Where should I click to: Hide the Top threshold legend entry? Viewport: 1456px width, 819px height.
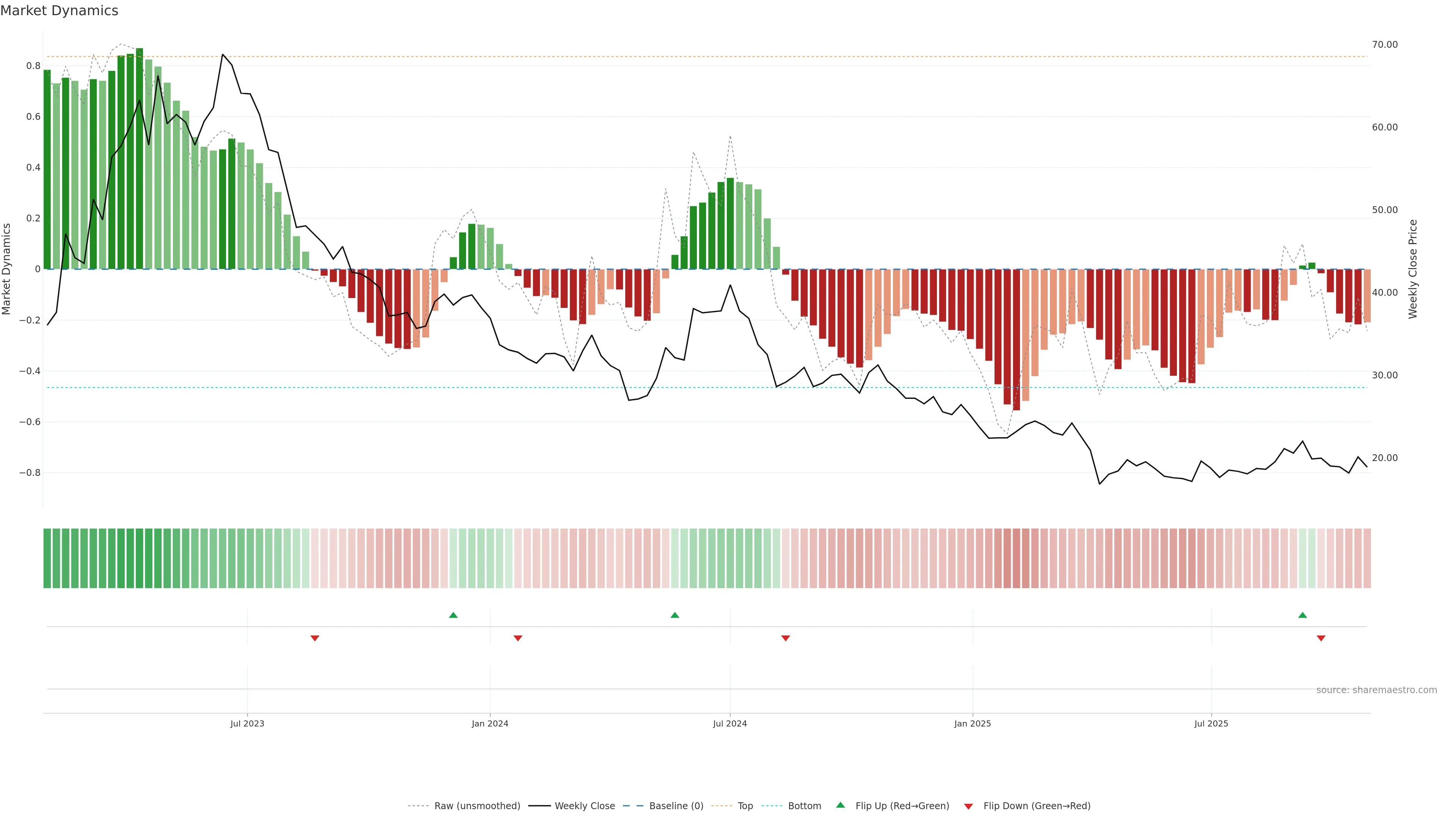tap(745, 805)
